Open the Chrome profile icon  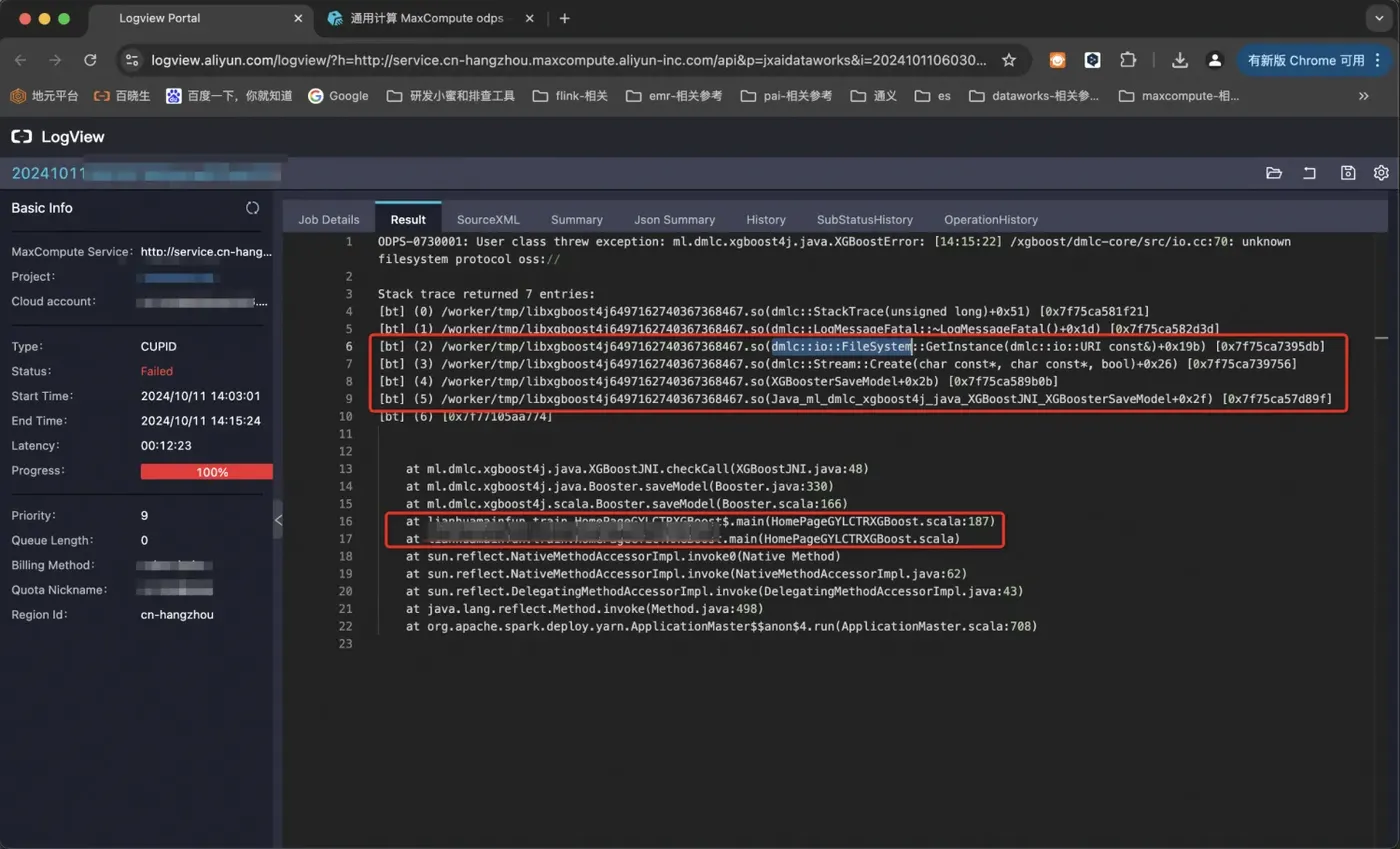pos(1215,60)
